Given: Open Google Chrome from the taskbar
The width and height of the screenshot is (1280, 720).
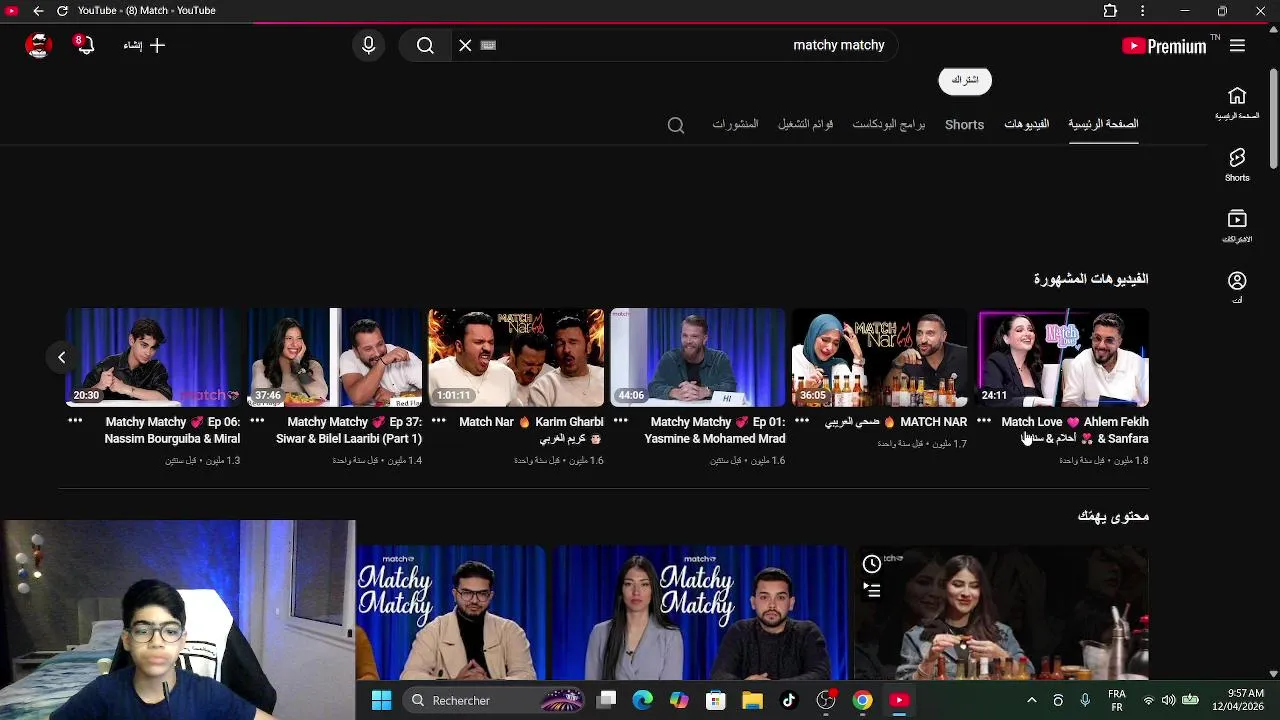Looking at the screenshot, I should 862,700.
